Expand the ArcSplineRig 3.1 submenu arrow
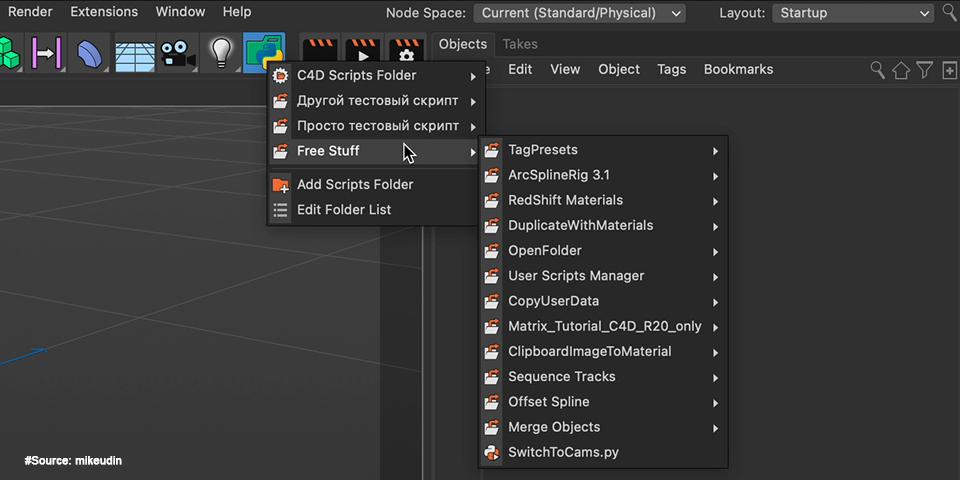The width and height of the screenshot is (960, 480). [x=715, y=176]
